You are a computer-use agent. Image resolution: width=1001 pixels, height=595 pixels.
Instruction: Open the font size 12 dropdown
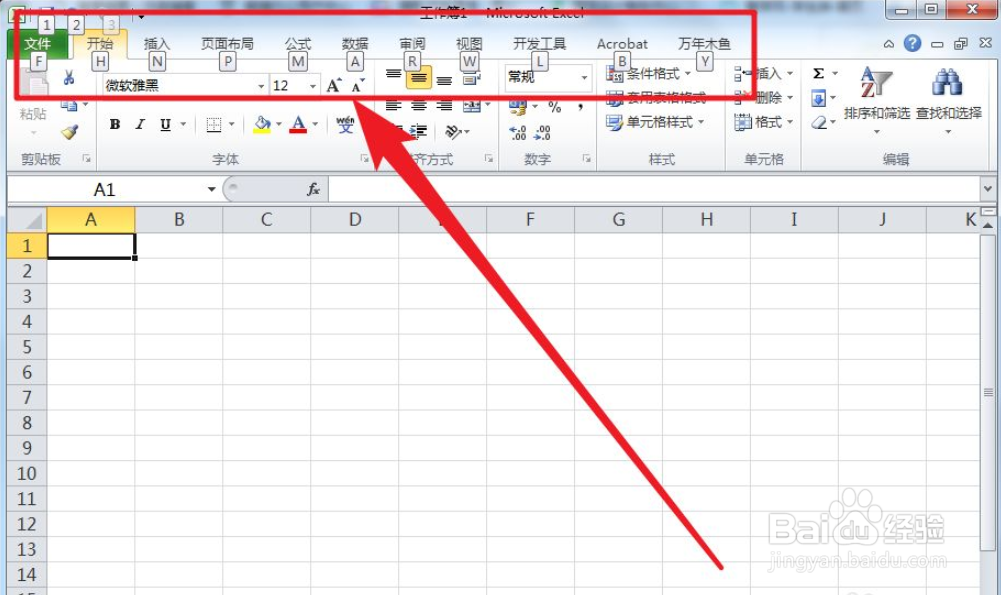coord(313,86)
